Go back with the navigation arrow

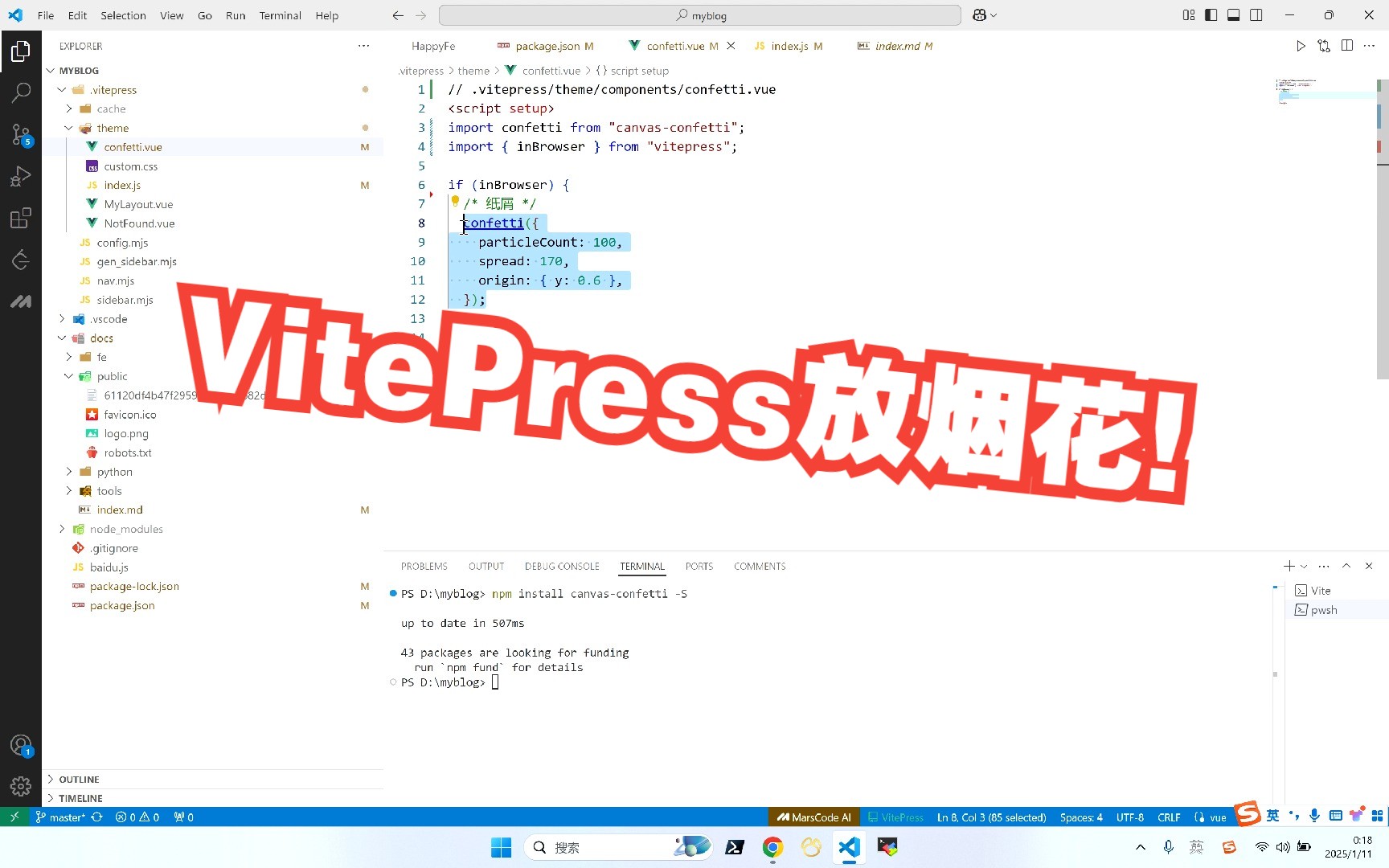pos(398,15)
